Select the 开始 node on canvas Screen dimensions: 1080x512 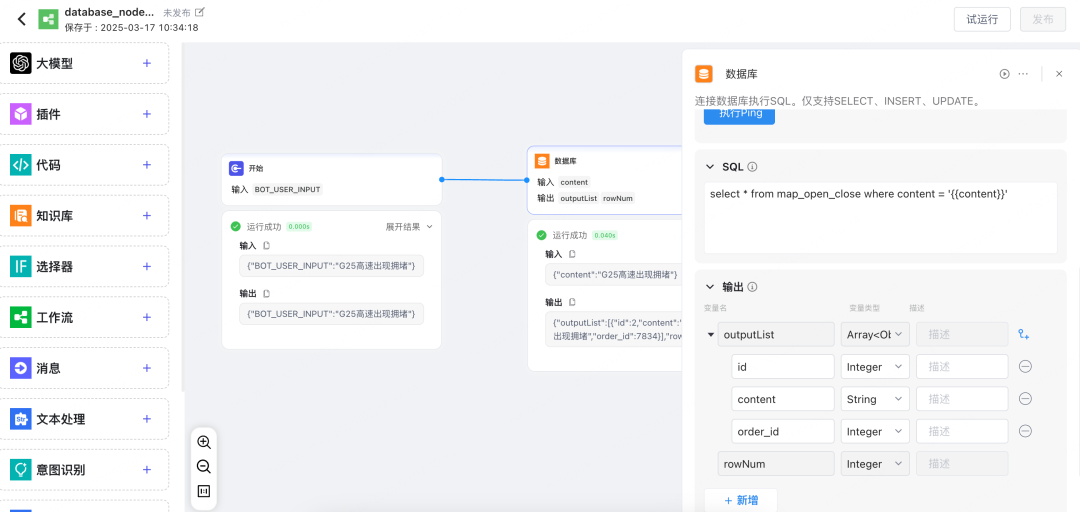tap(331, 179)
